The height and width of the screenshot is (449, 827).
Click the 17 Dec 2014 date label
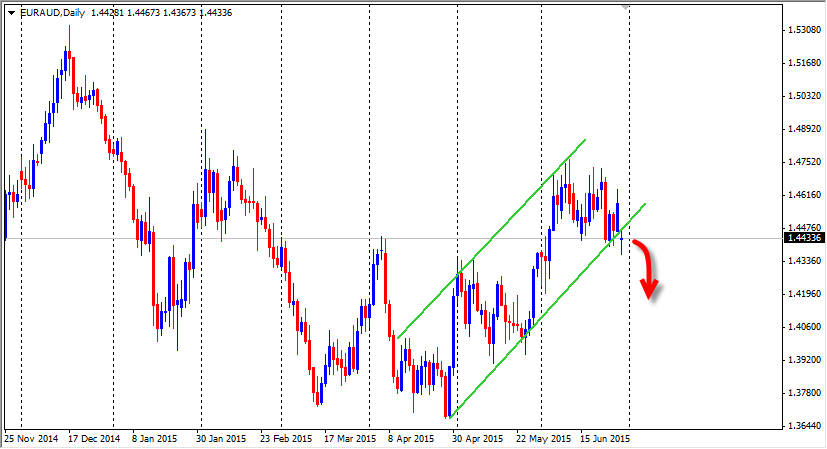click(x=94, y=438)
